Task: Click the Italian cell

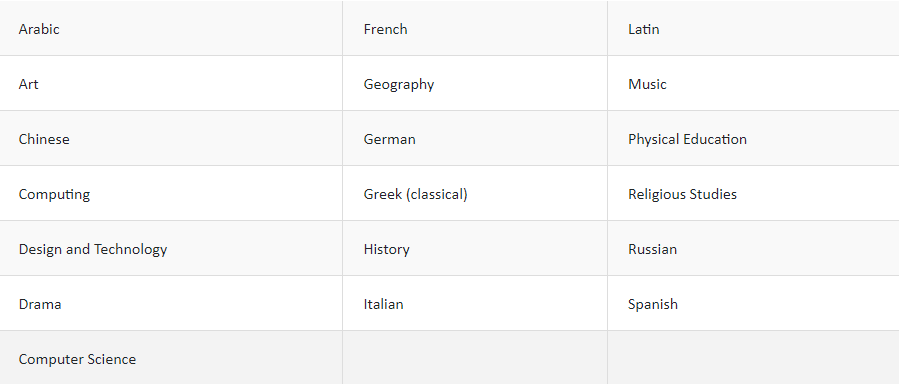Action: click(x=475, y=303)
